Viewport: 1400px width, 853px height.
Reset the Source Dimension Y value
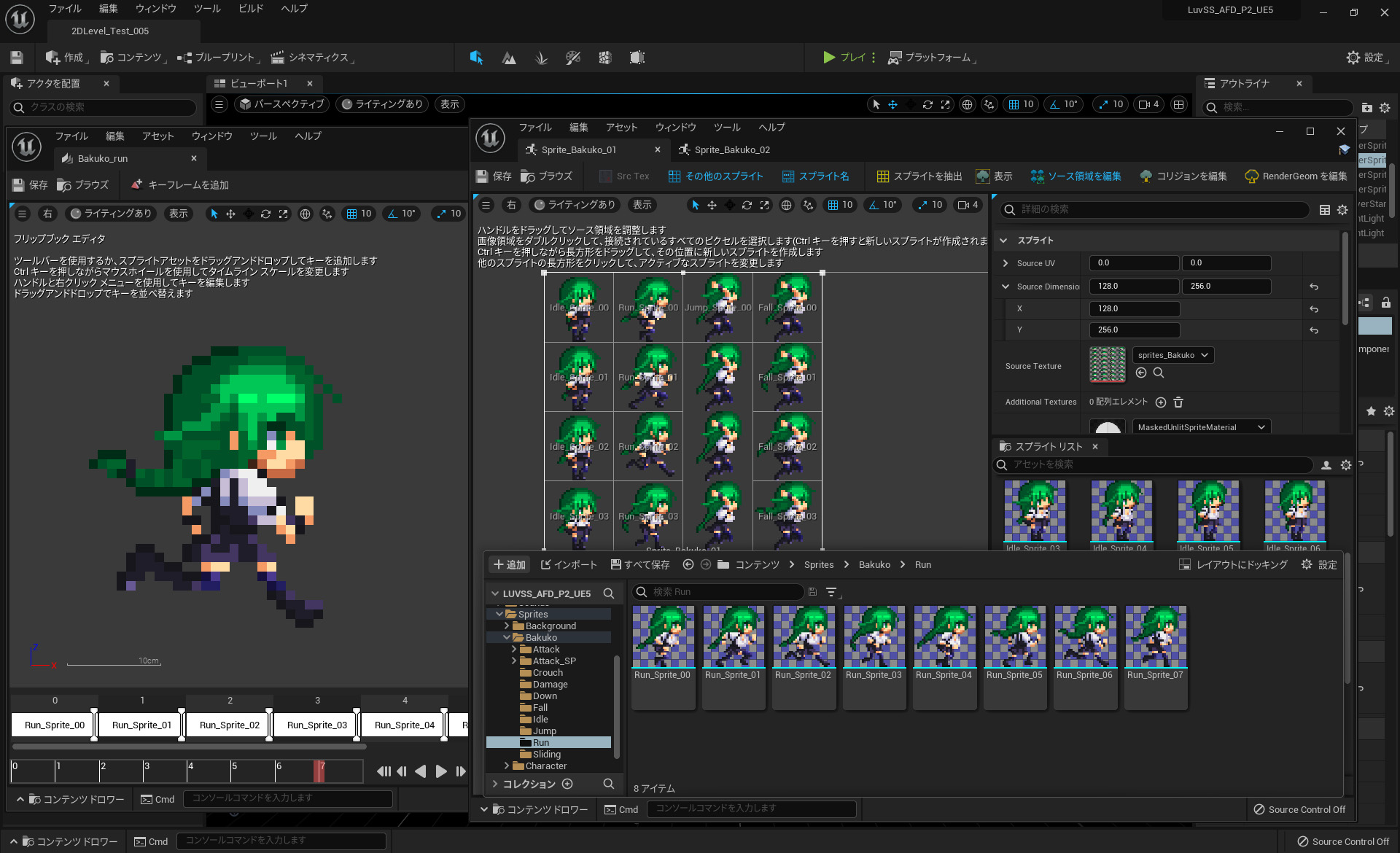(x=1314, y=330)
